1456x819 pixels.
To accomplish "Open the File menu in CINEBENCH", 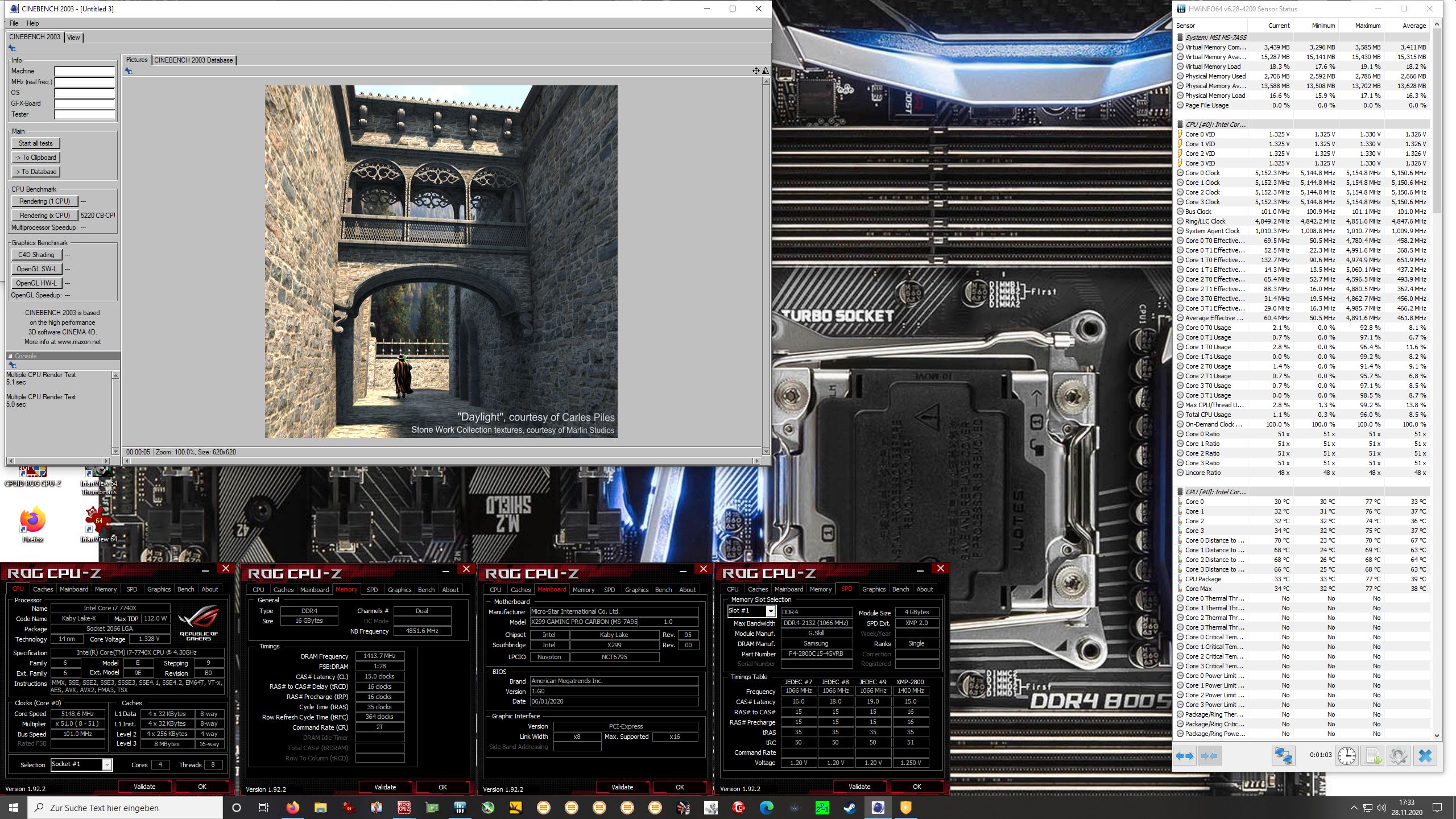I will click(14, 23).
